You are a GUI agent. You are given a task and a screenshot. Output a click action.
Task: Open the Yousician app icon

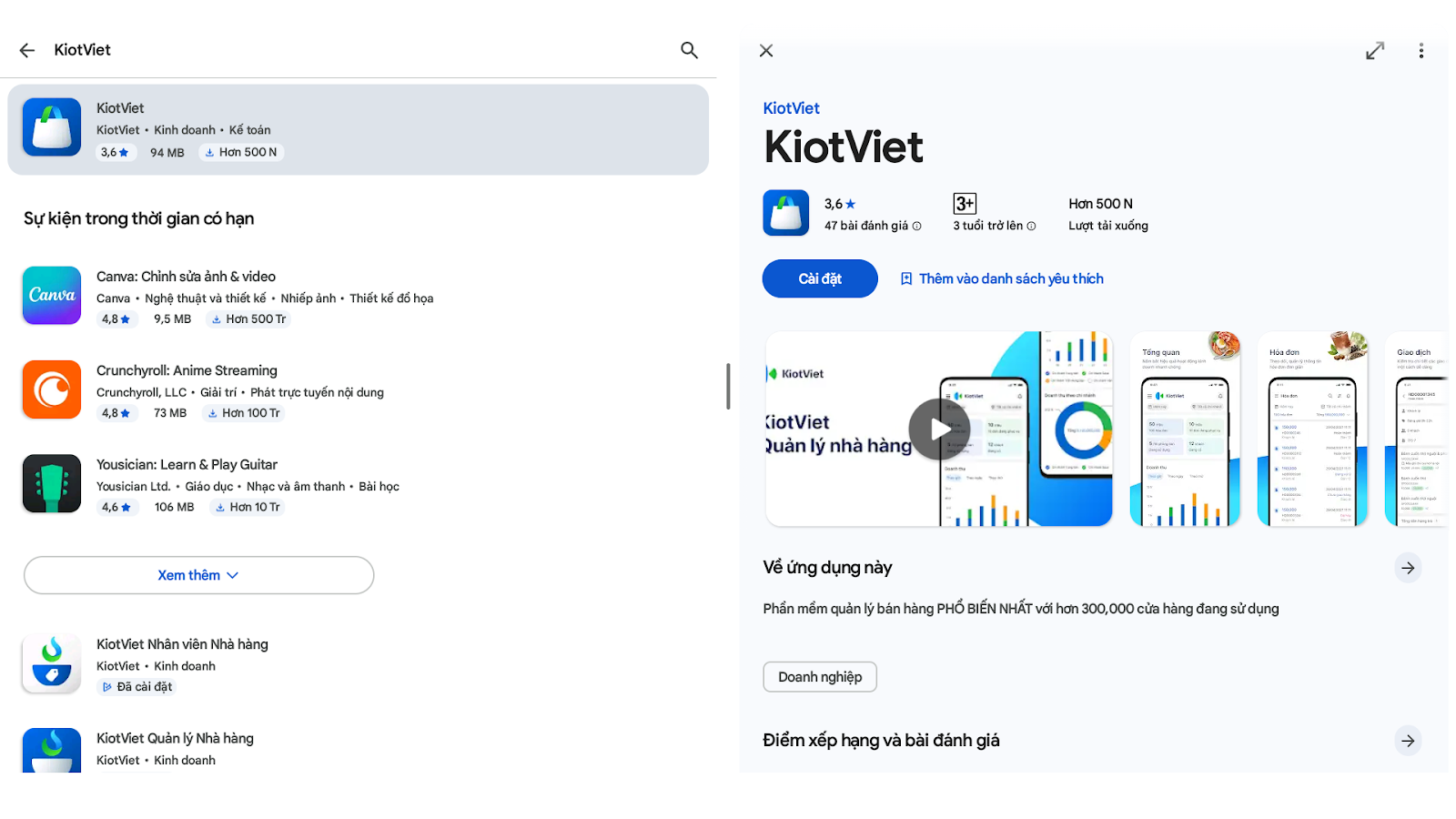(x=52, y=483)
